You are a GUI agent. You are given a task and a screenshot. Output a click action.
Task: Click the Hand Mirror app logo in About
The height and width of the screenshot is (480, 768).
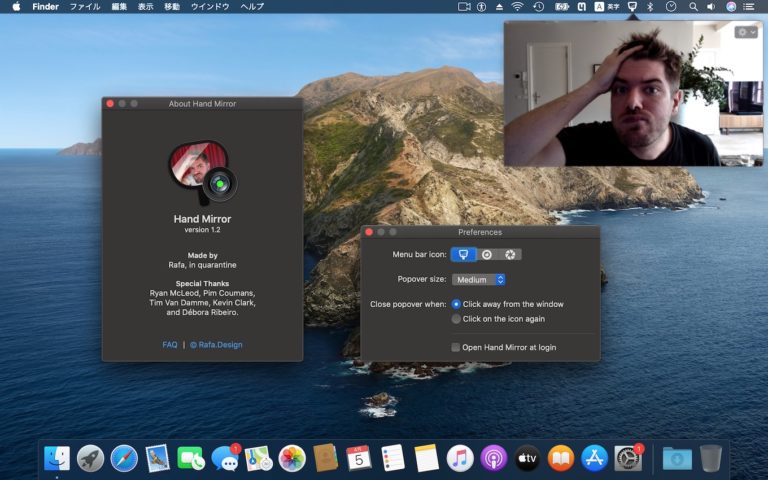click(203, 172)
